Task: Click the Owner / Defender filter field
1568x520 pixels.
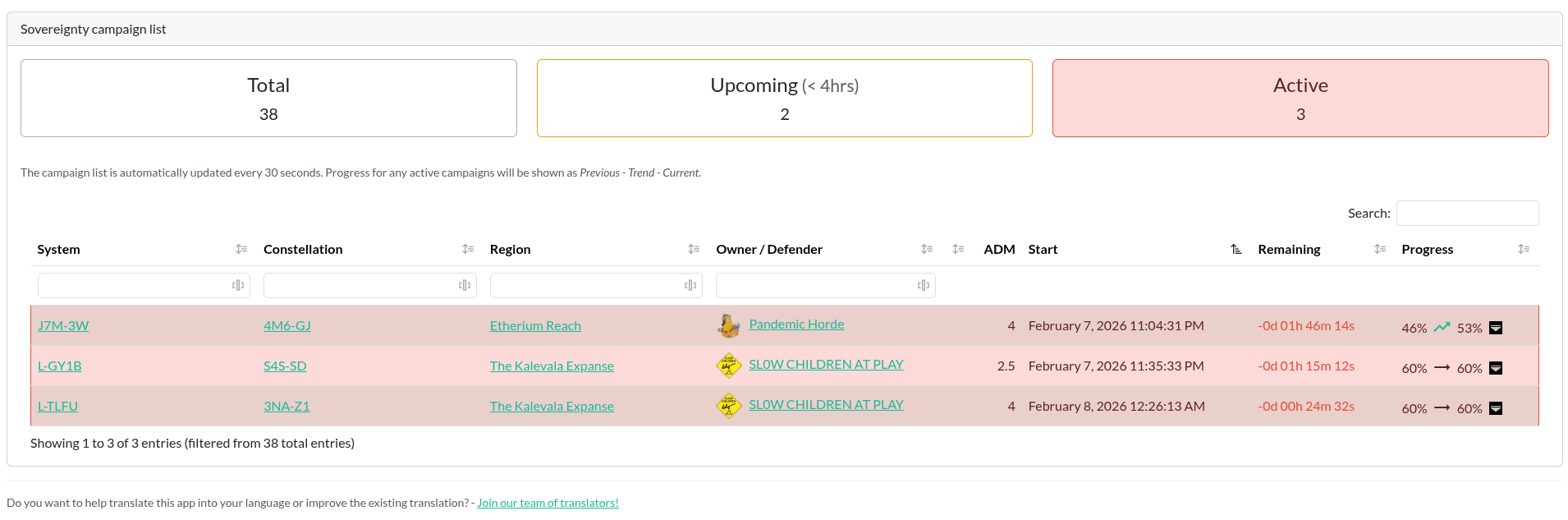Action: click(826, 285)
